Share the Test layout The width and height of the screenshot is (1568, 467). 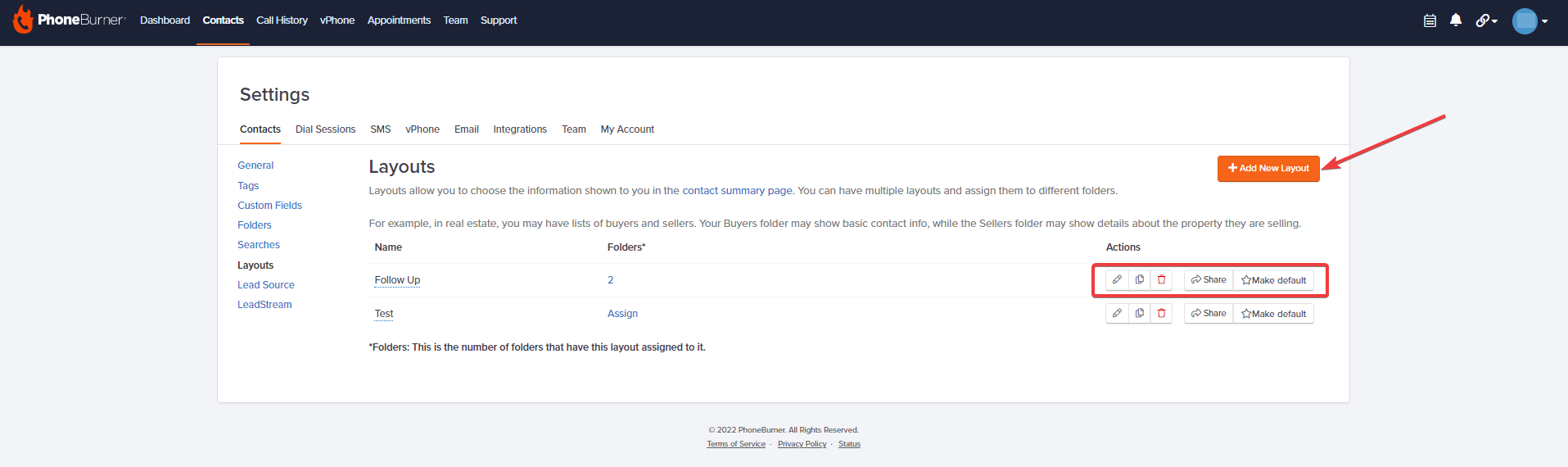1209,314
